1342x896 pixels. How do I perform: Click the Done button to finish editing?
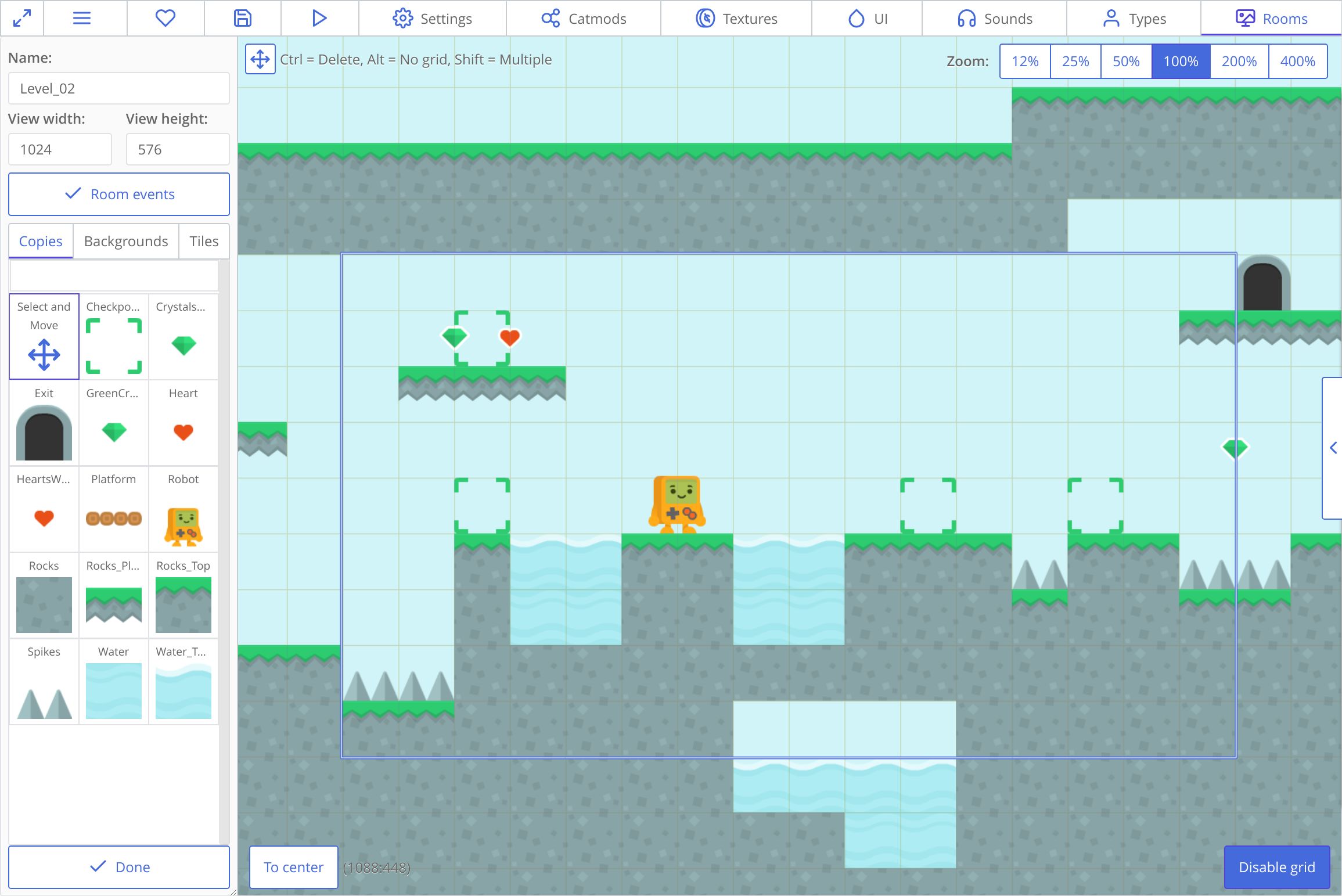point(119,867)
